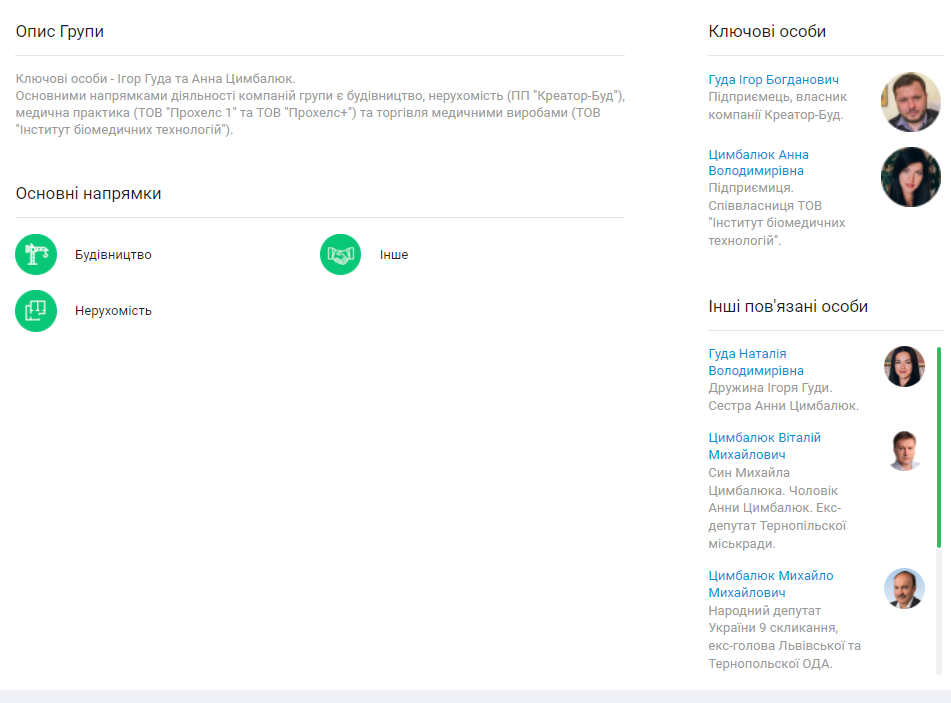Click the Ключові особи section heading

tap(767, 32)
